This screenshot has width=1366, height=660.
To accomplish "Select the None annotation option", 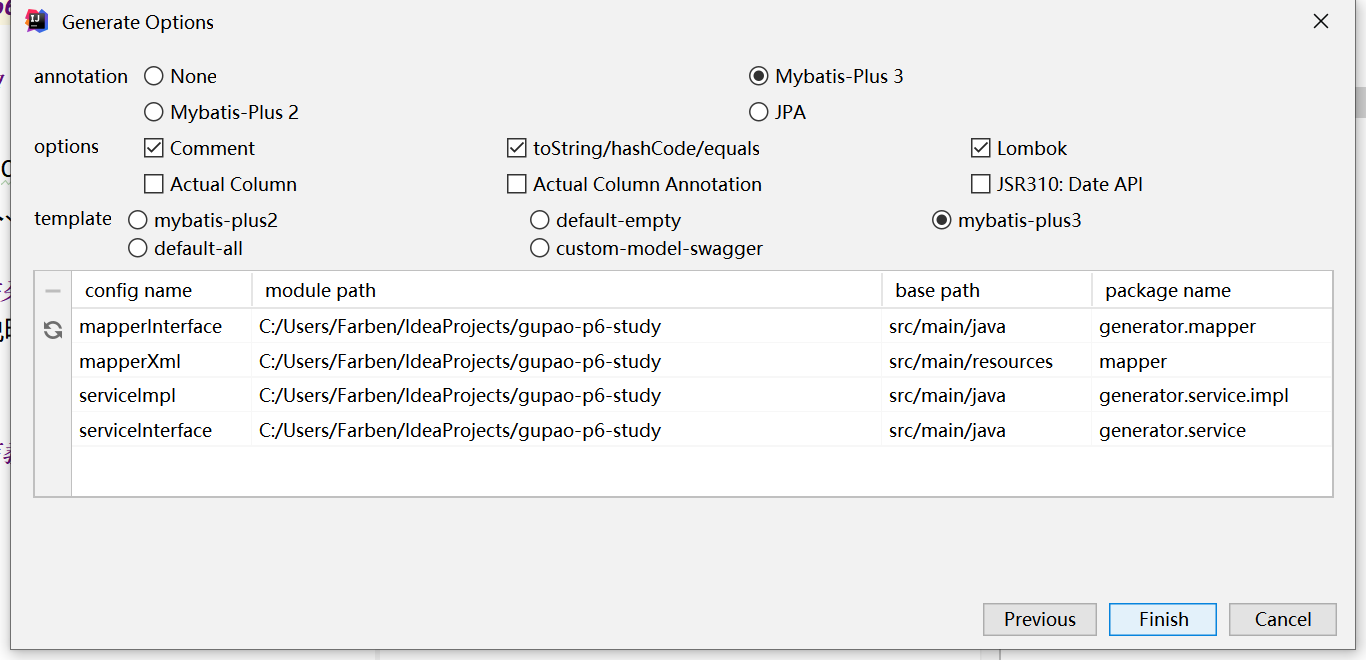I will [154, 77].
